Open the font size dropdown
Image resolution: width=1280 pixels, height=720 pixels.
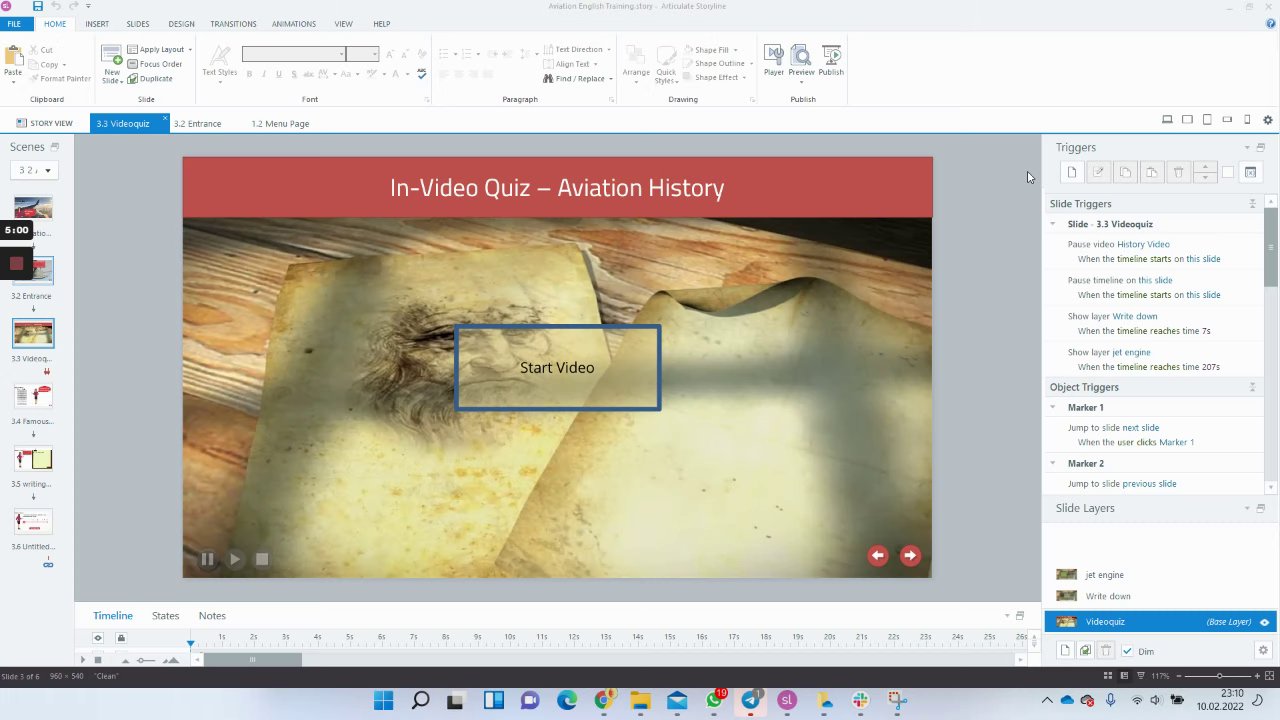click(x=363, y=54)
